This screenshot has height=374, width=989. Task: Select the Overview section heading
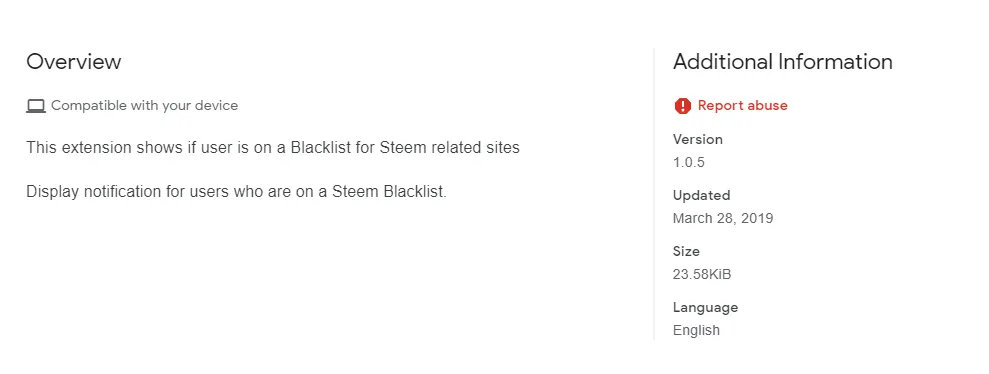click(74, 62)
